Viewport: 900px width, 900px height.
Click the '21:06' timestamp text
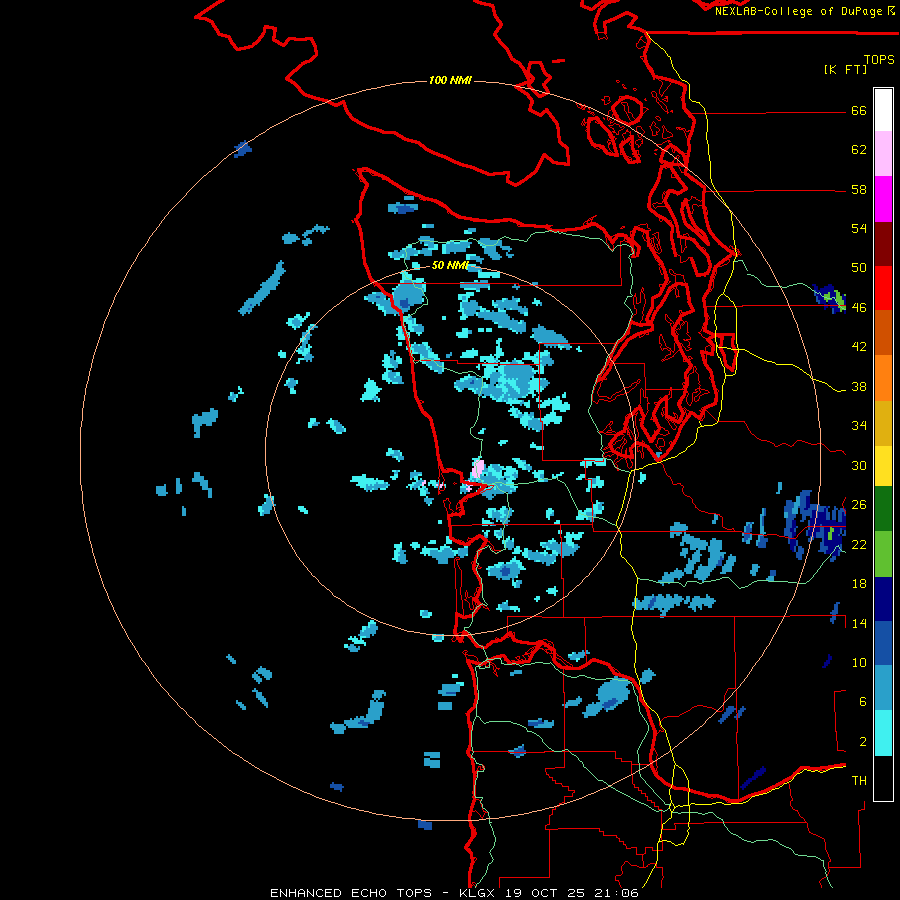pos(618,893)
